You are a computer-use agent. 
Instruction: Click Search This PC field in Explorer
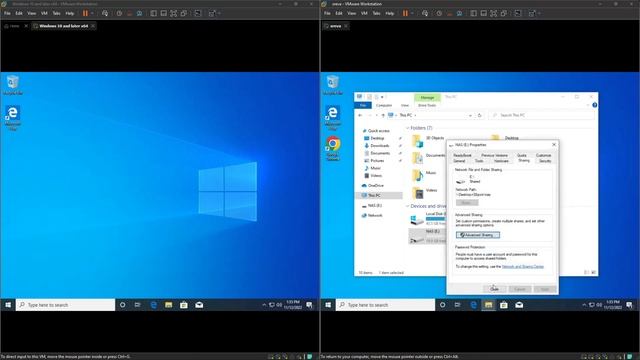pyautogui.click(x=541, y=116)
